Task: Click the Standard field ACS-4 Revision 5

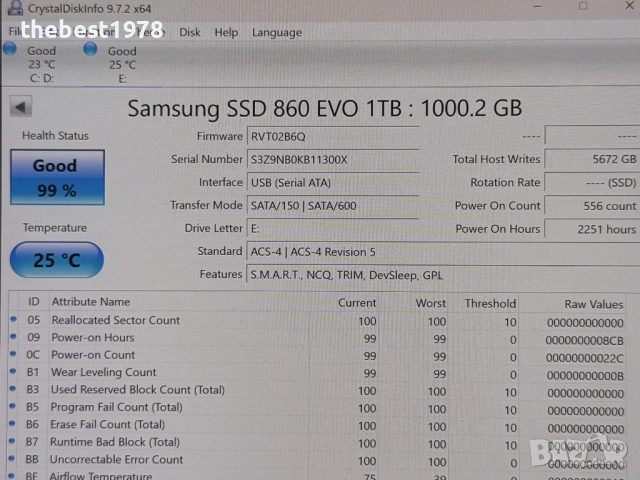Action: click(x=443, y=252)
